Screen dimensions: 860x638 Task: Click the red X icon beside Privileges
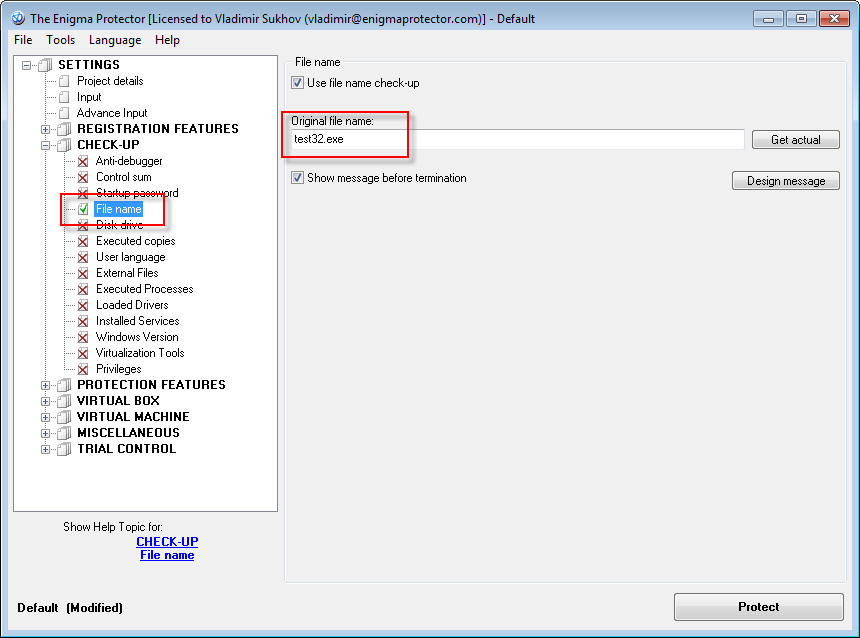[x=83, y=369]
